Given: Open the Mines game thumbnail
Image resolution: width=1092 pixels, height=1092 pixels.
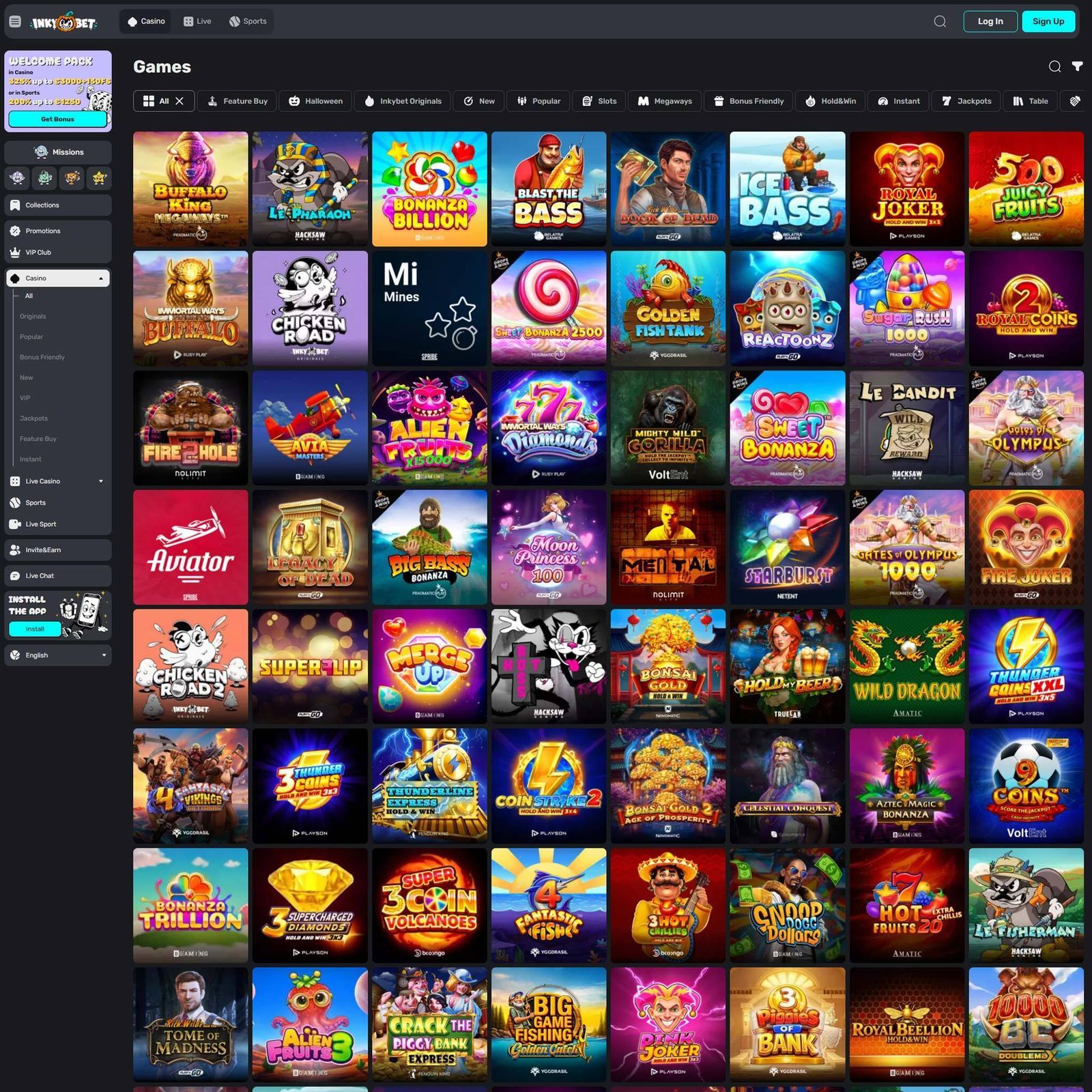Looking at the screenshot, I should pyautogui.click(x=429, y=308).
